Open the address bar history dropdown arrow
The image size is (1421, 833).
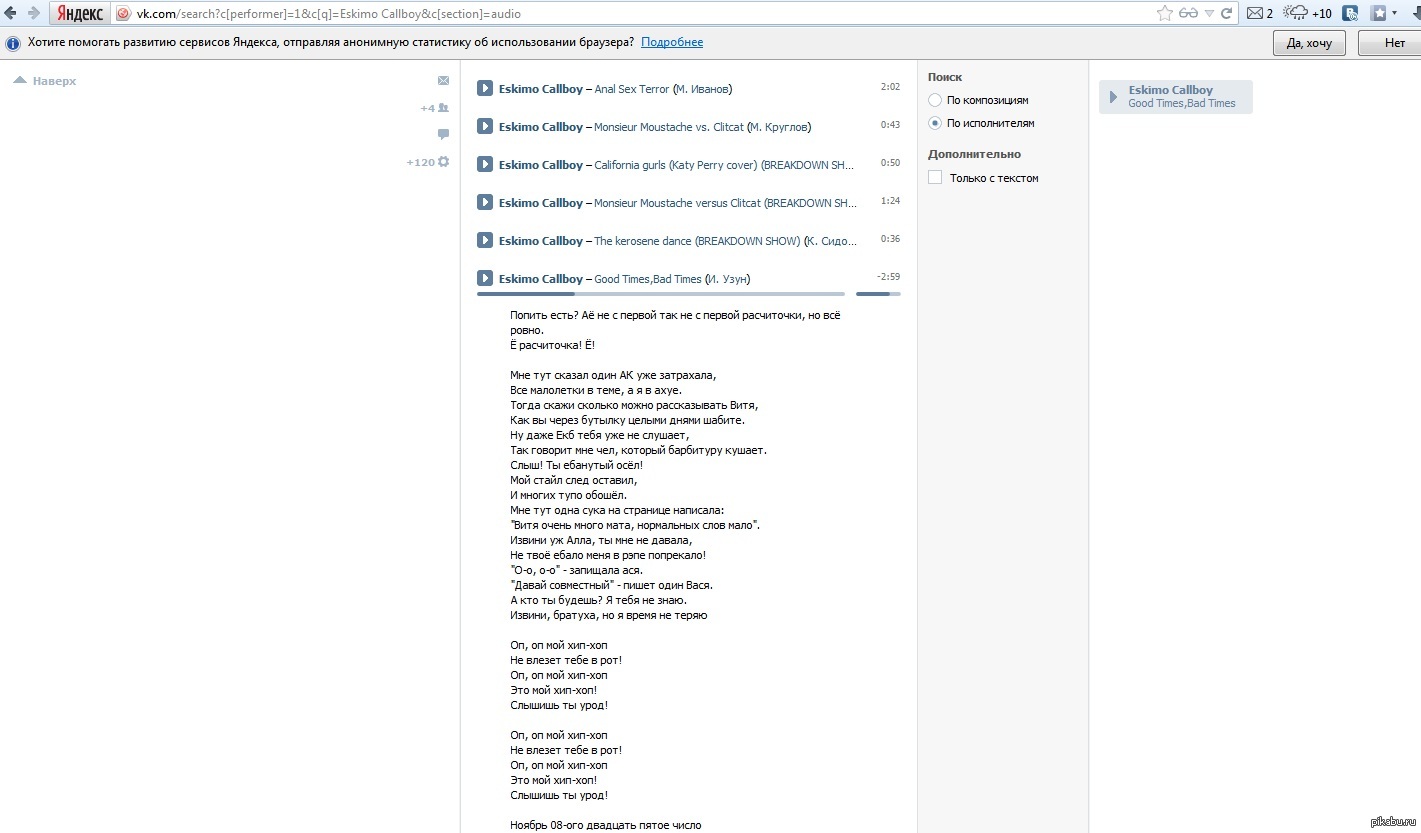click(x=1210, y=14)
